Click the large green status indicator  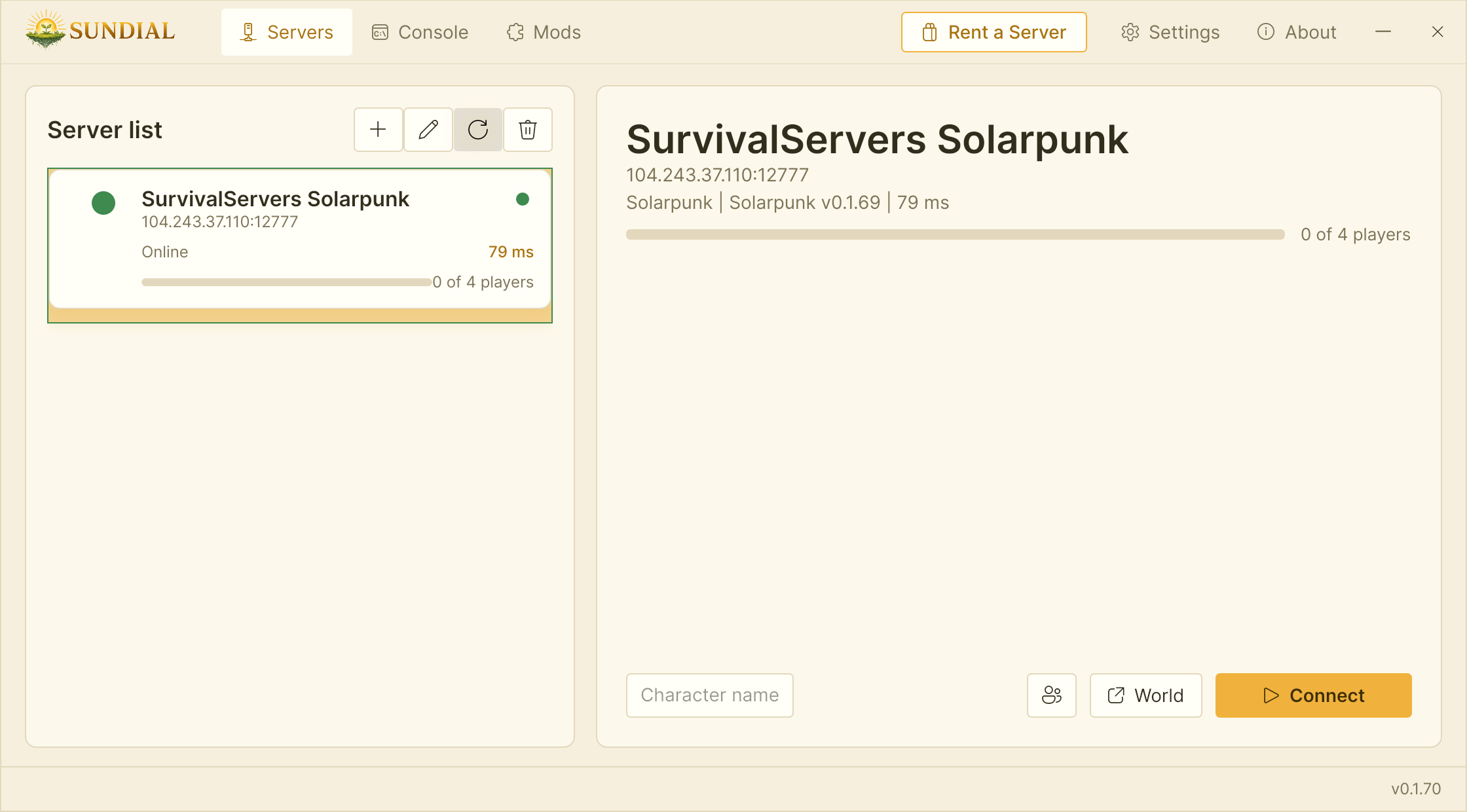coord(103,203)
